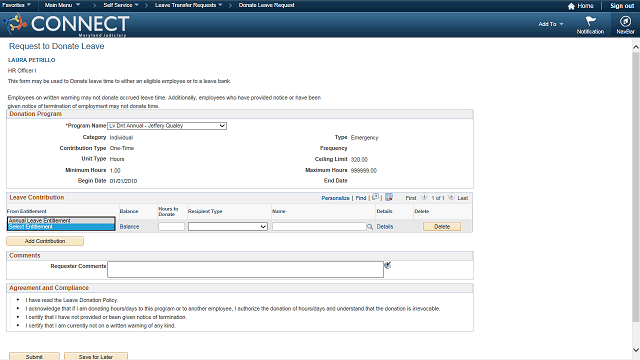The width and height of the screenshot is (640, 360).
Task: Click the Hours to Donate column header
Action: coord(168,211)
